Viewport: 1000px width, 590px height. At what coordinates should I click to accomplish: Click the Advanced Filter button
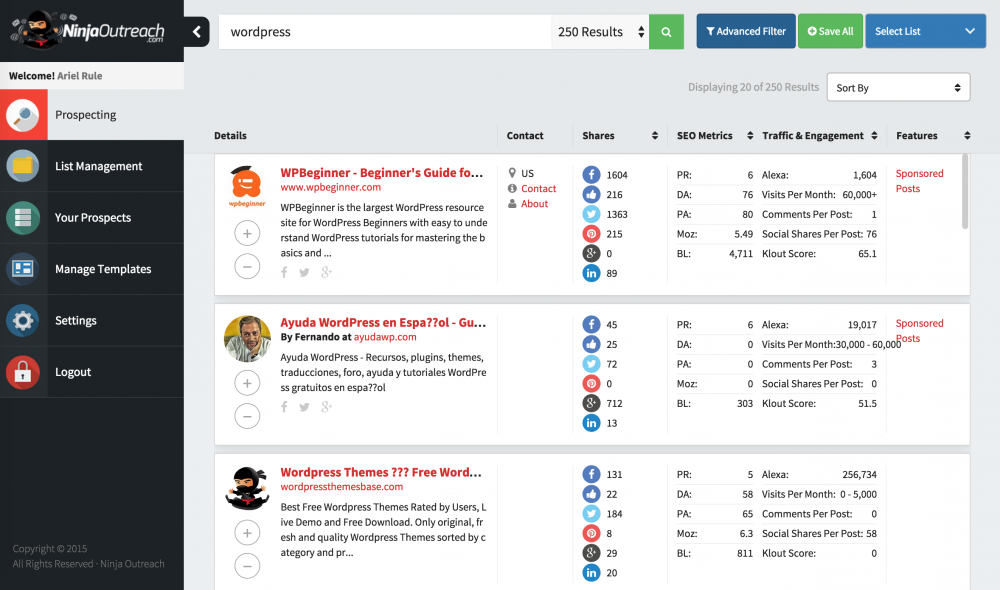[745, 31]
